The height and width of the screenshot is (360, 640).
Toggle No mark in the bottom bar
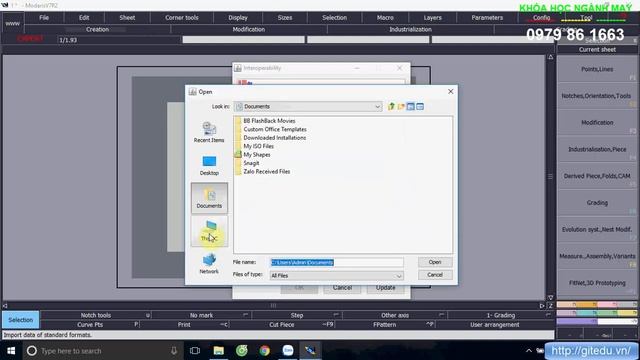(x=201, y=315)
